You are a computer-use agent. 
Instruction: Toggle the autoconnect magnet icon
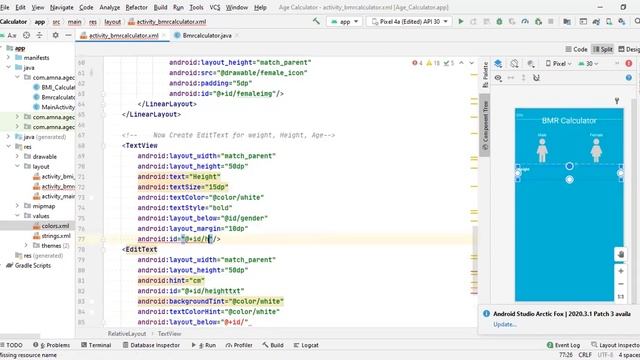(536, 78)
